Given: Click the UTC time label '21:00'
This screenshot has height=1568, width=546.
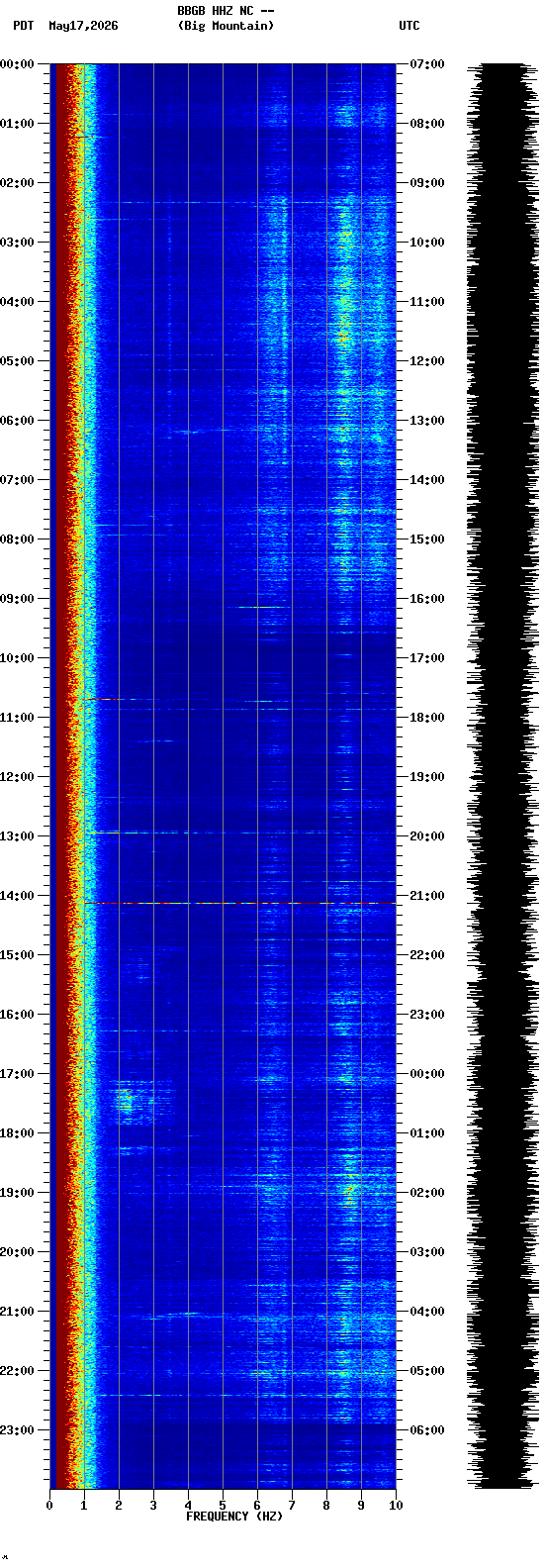Looking at the screenshot, I should tap(427, 896).
